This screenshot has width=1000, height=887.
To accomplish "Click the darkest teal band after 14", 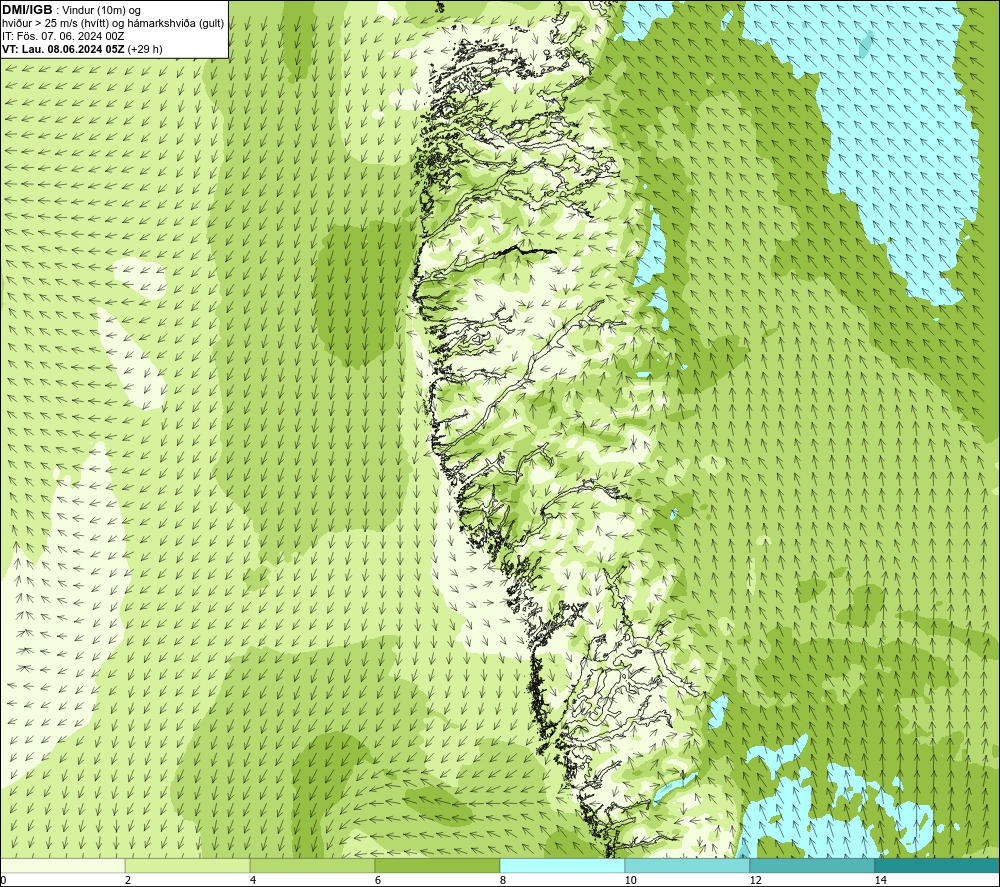I will coord(938,865).
